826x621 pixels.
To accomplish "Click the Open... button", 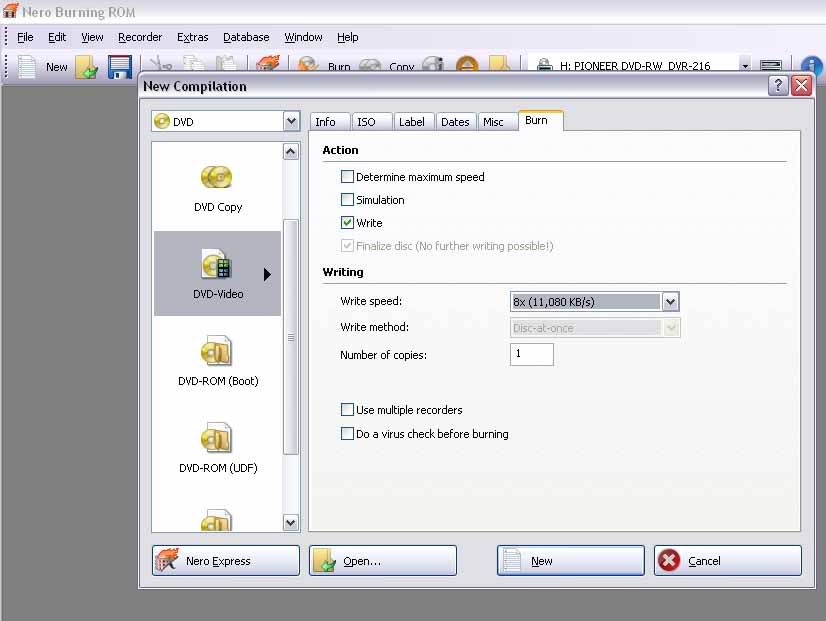I will point(382,560).
